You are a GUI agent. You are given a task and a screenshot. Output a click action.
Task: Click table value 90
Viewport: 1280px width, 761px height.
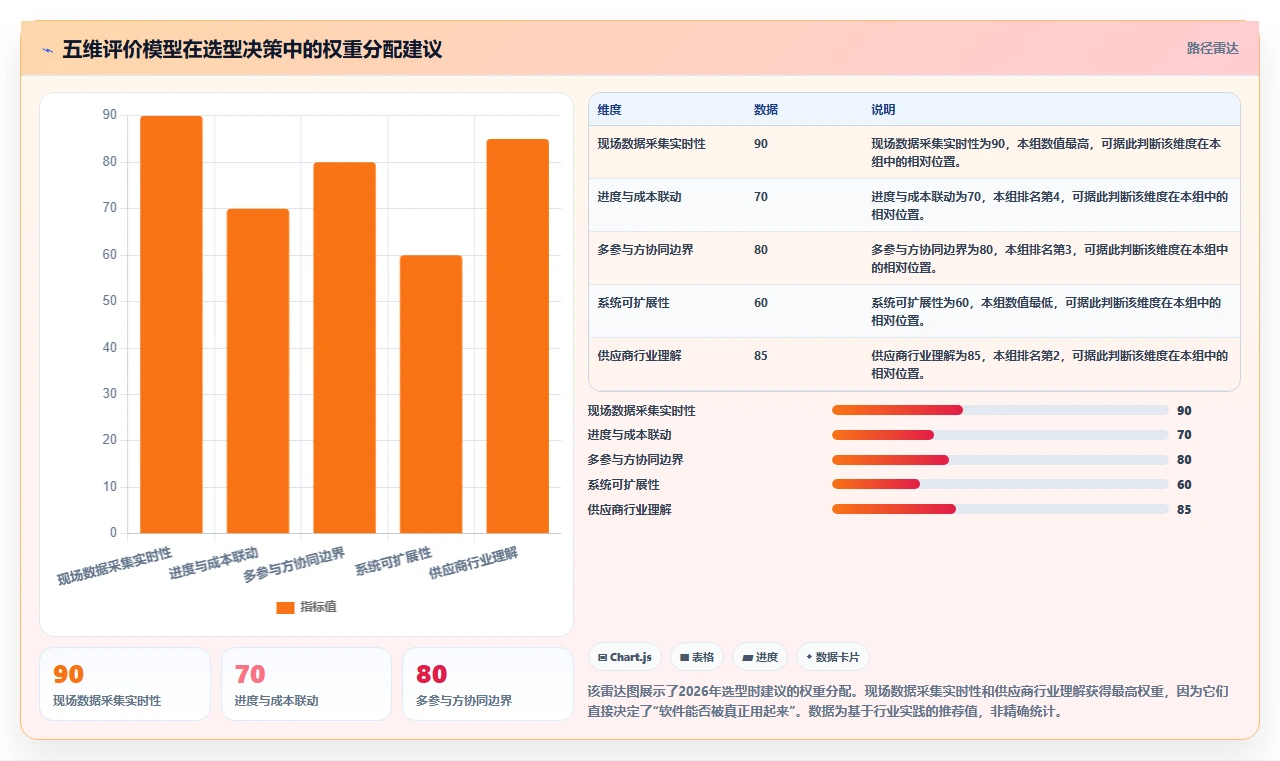click(761, 144)
